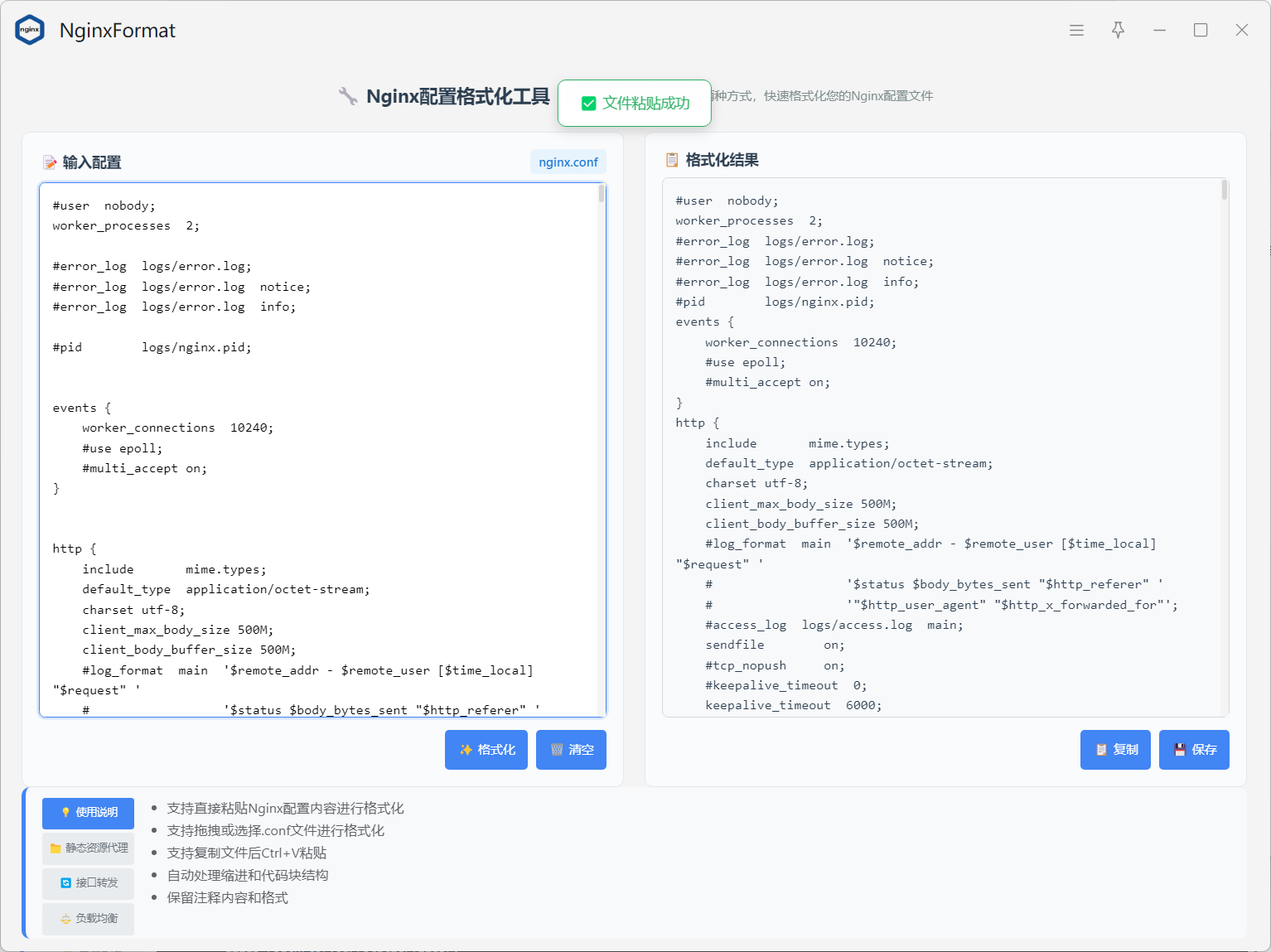The image size is (1271, 952).
Task: Click the 保留注释内容和格式 instruction line
Action: (x=227, y=897)
